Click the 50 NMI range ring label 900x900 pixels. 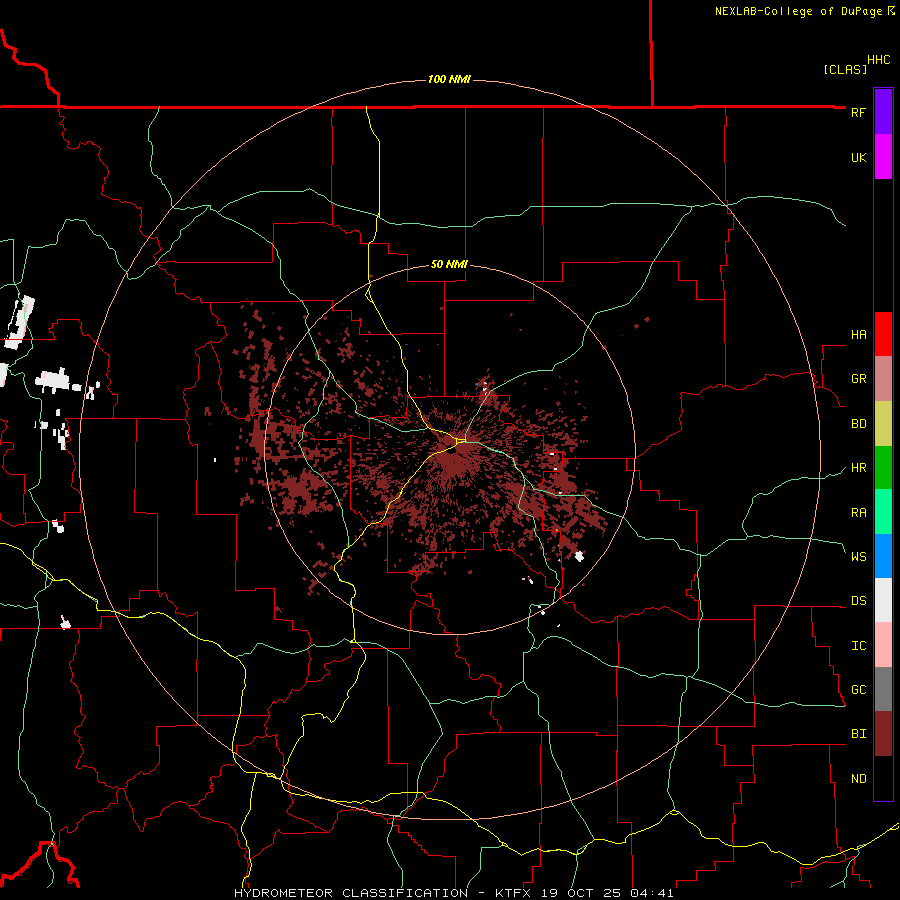tap(449, 264)
